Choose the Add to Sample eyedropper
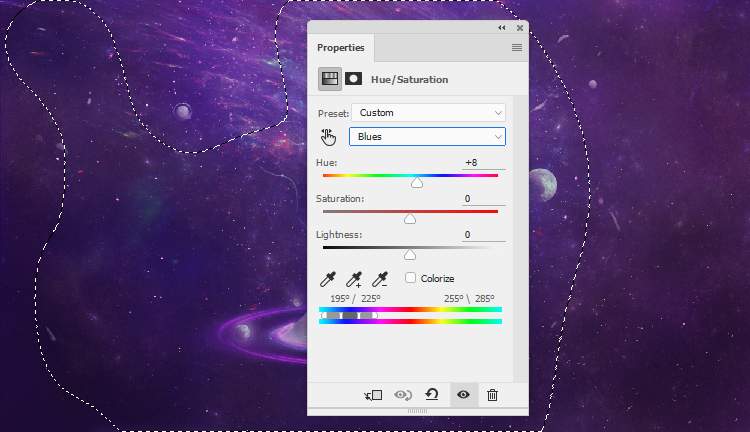Image resolution: width=750 pixels, height=432 pixels. tap(354, 279)
